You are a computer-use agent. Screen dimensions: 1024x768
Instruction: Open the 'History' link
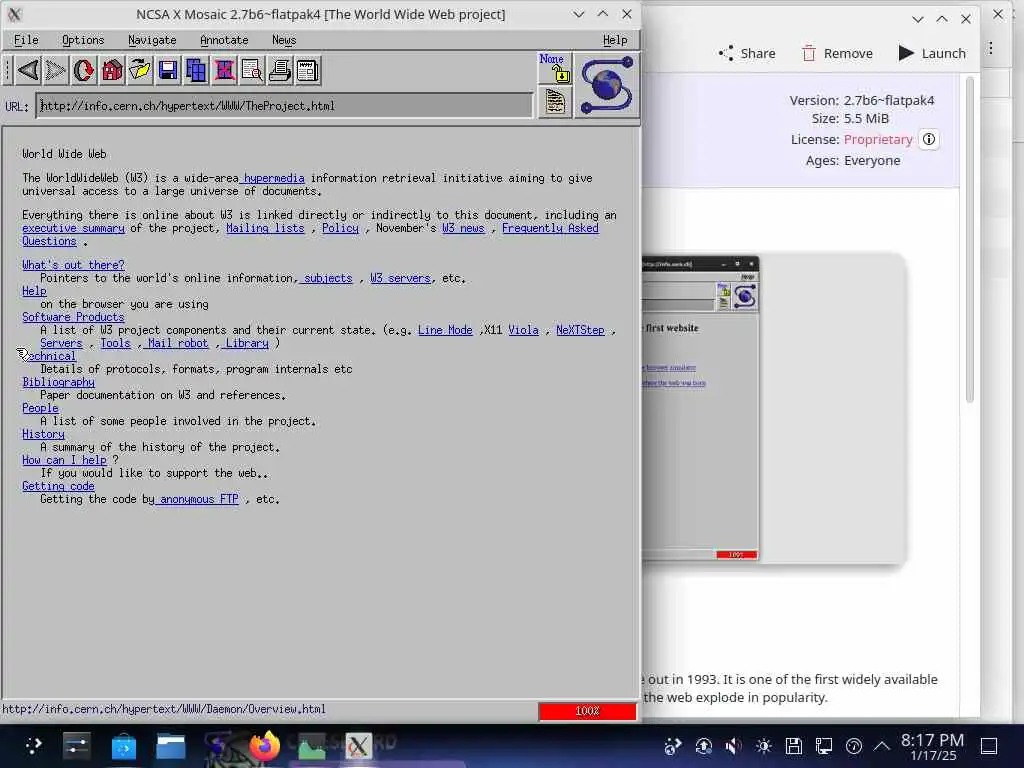(43, 434)
